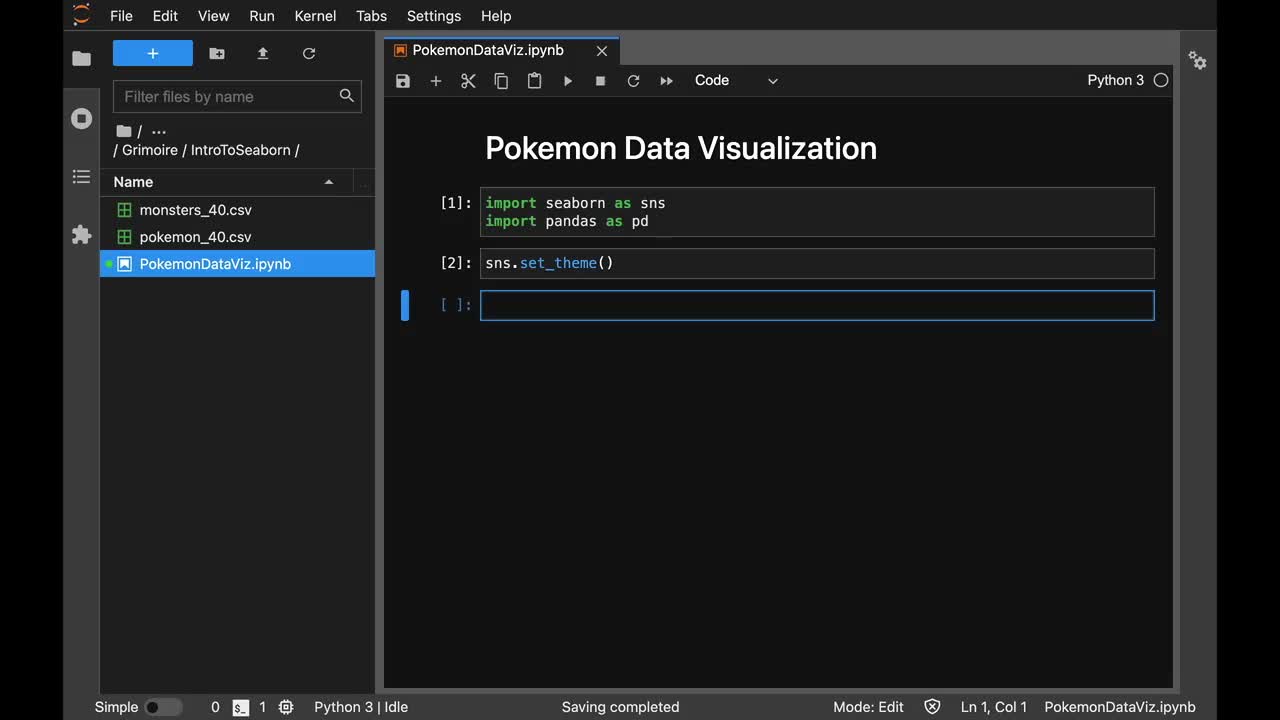
Task: Select monsters_40.csv file
Action: (x=237, y=210)
